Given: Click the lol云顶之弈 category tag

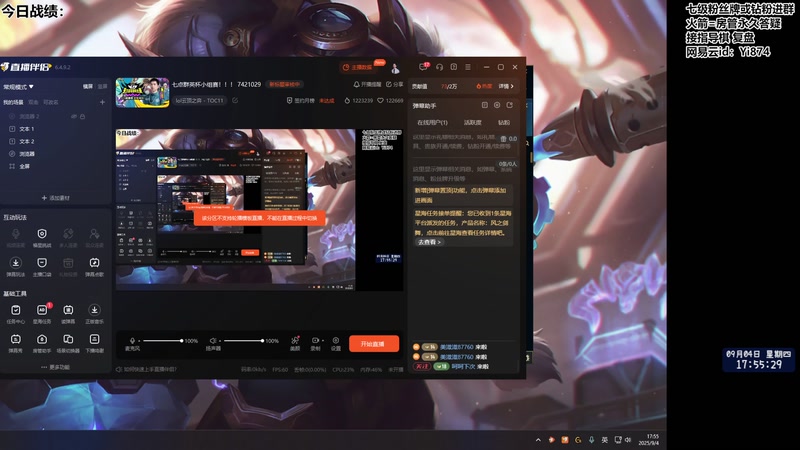Looking at the screenshot, I should point(199,101).
